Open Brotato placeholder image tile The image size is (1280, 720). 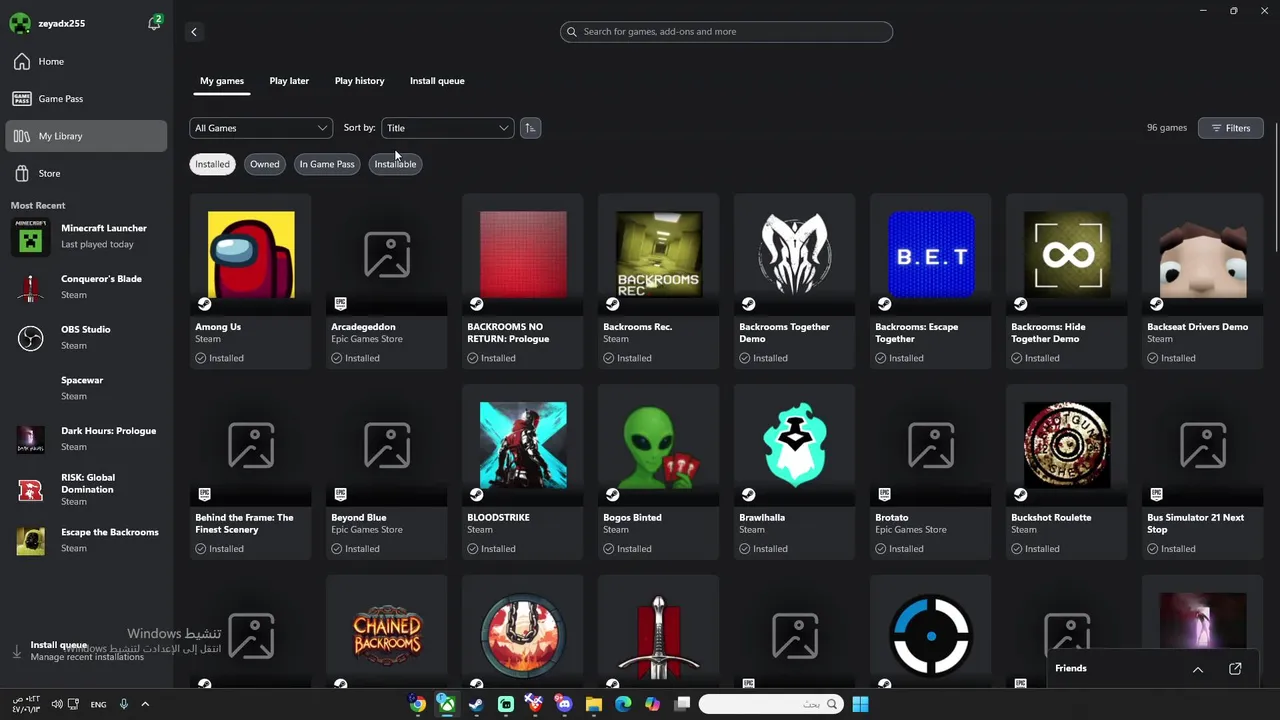point(931,445)
